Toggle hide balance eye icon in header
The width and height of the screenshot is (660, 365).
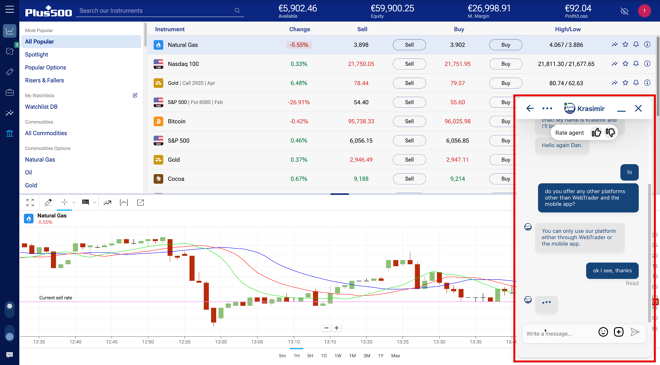(624, 11)
